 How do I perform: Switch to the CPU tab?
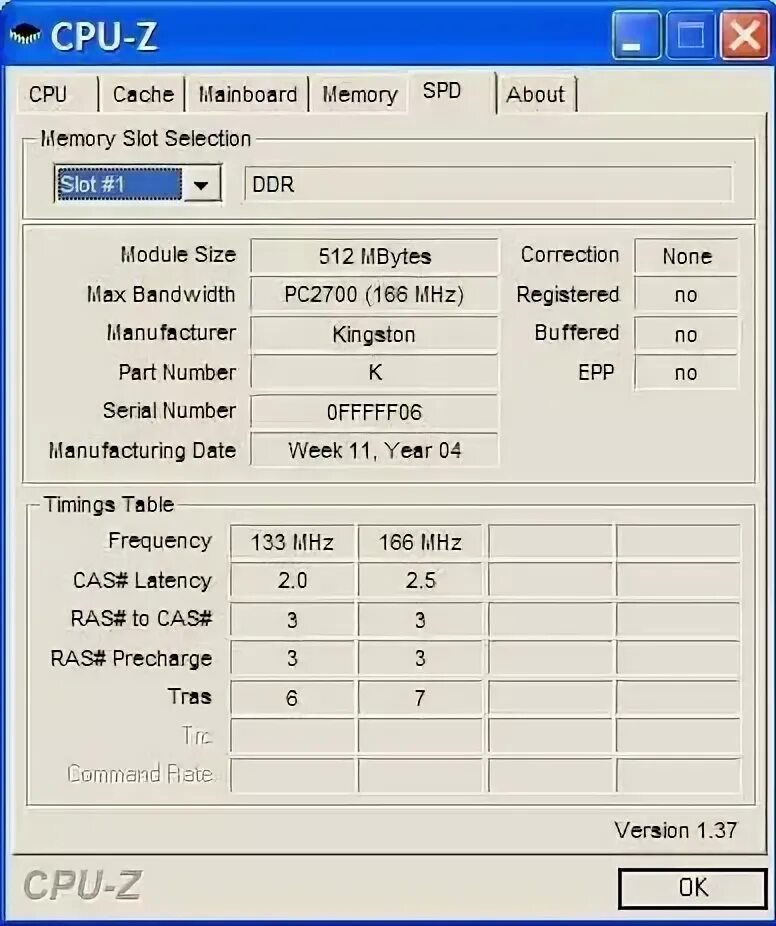click(x=56, y=94)
